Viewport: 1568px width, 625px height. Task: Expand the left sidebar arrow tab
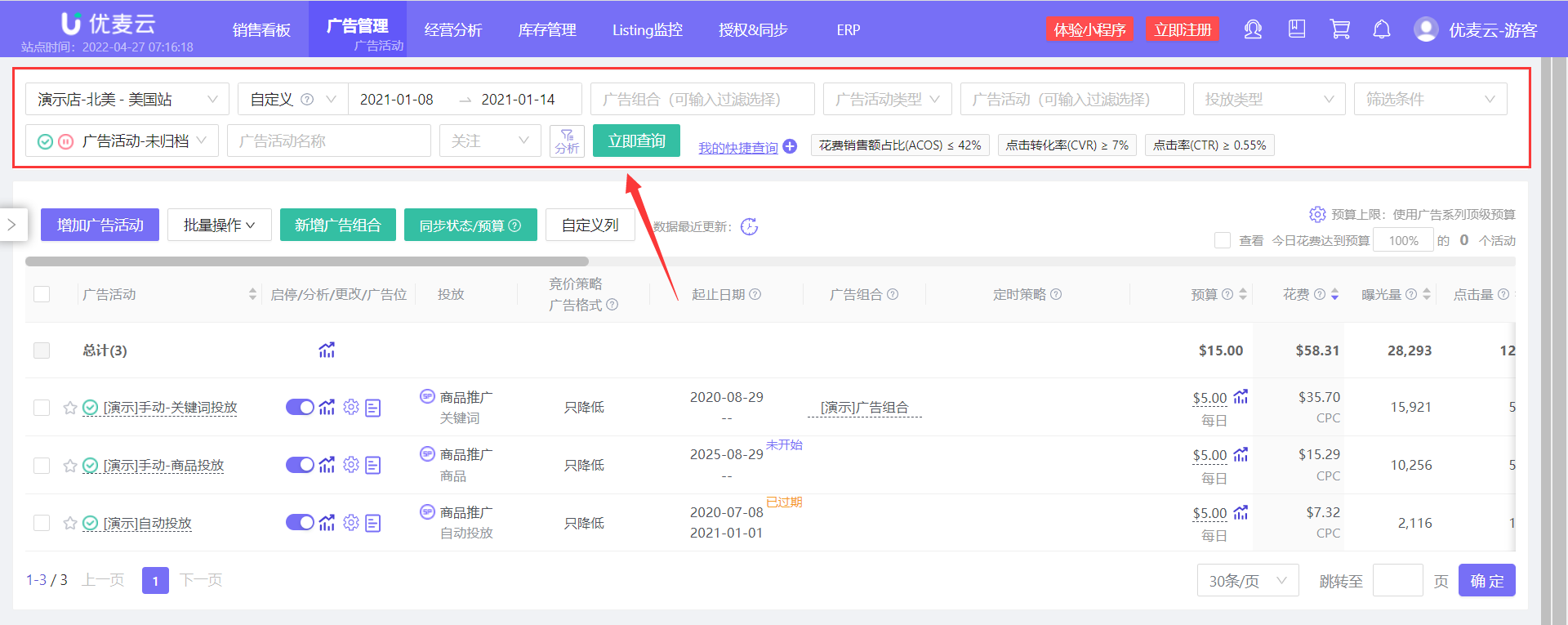12,225
